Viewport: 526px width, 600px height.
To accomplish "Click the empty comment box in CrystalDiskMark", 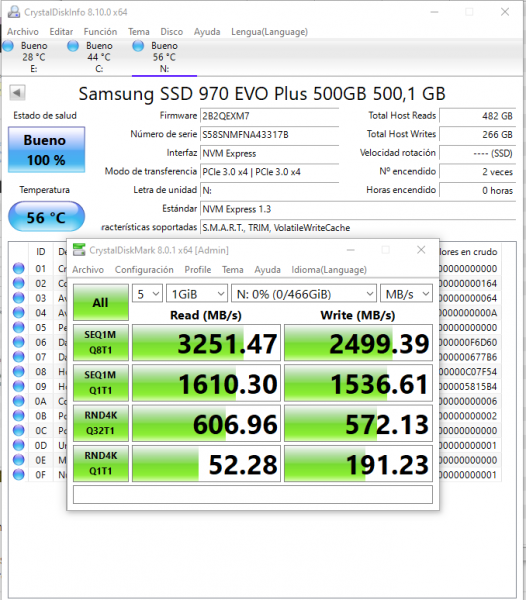I will 253,494.
